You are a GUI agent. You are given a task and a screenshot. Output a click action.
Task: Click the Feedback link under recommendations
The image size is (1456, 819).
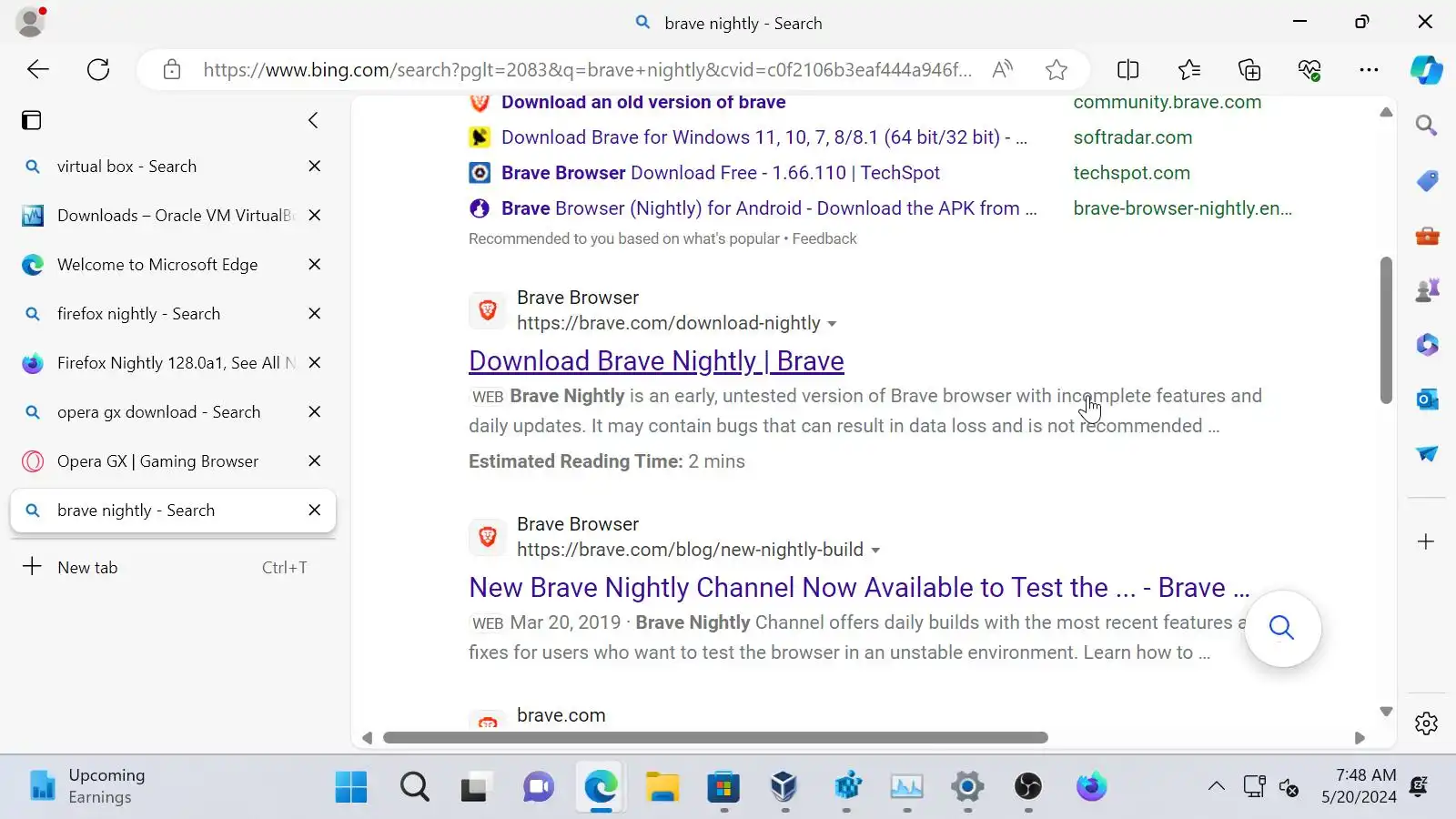[824, 238]
